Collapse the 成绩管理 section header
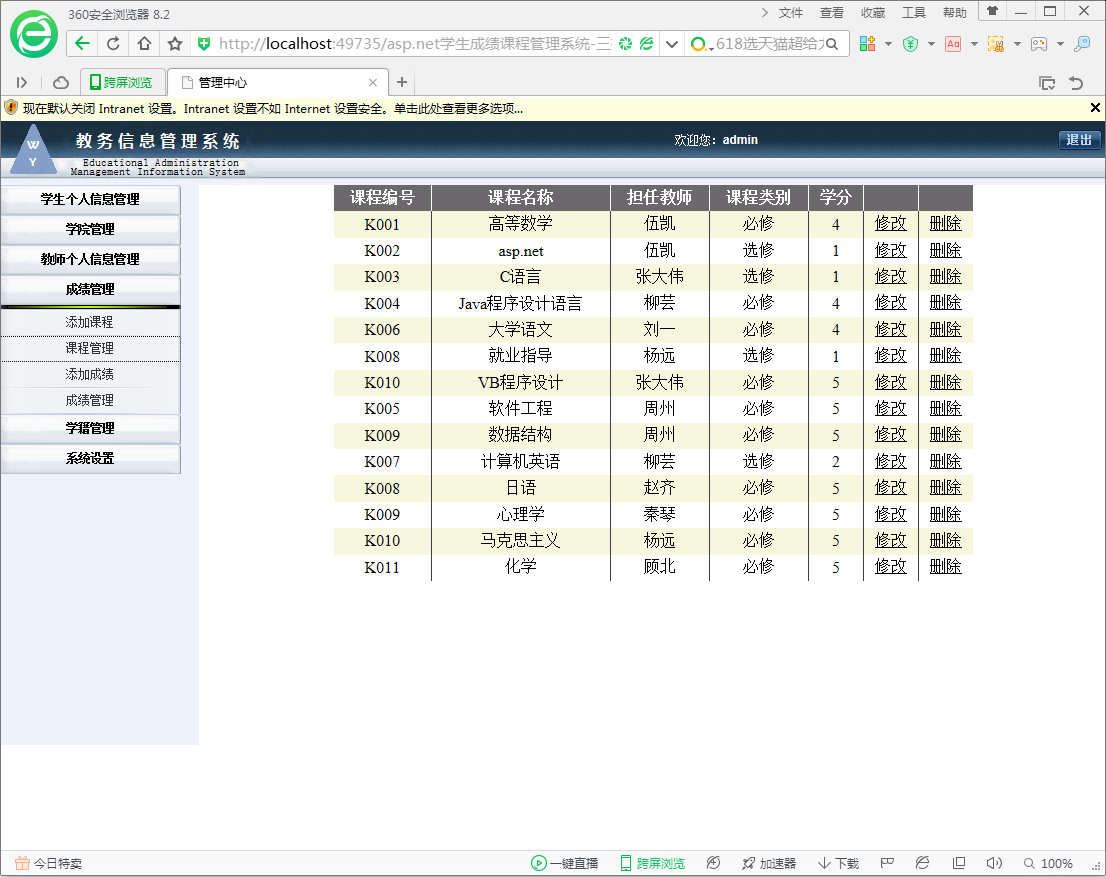The height and width of the screenshot is (877, 1106). (x=90, y=290)
